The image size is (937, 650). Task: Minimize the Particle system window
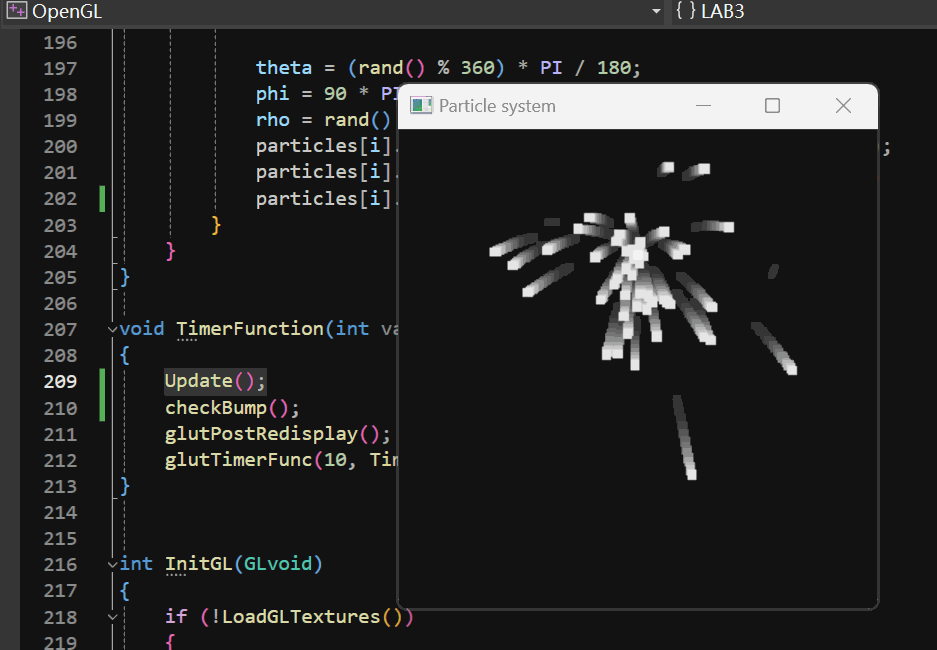point(703,106)
